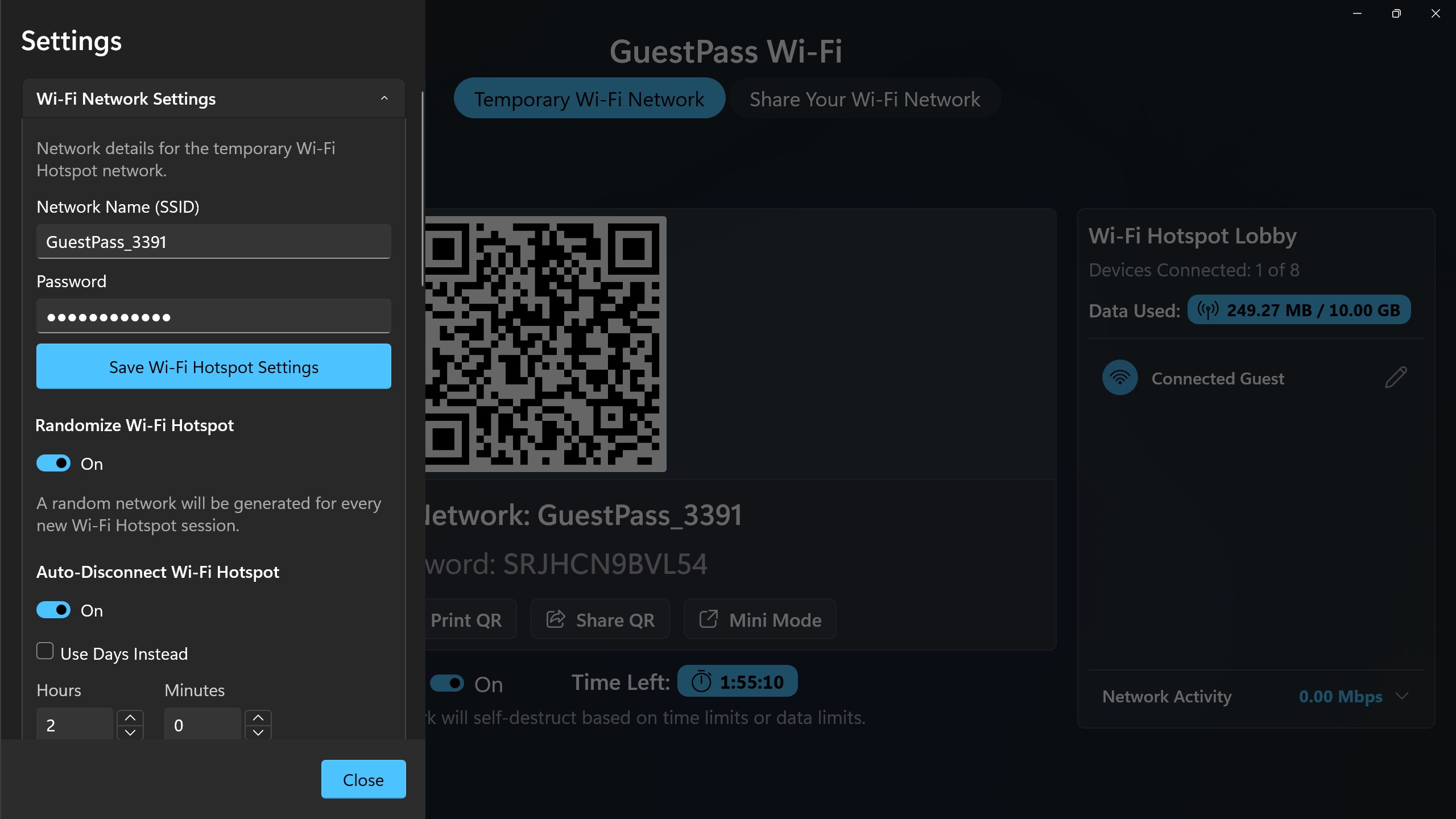Decrease Minutes with the down arrow

point(258,733)
